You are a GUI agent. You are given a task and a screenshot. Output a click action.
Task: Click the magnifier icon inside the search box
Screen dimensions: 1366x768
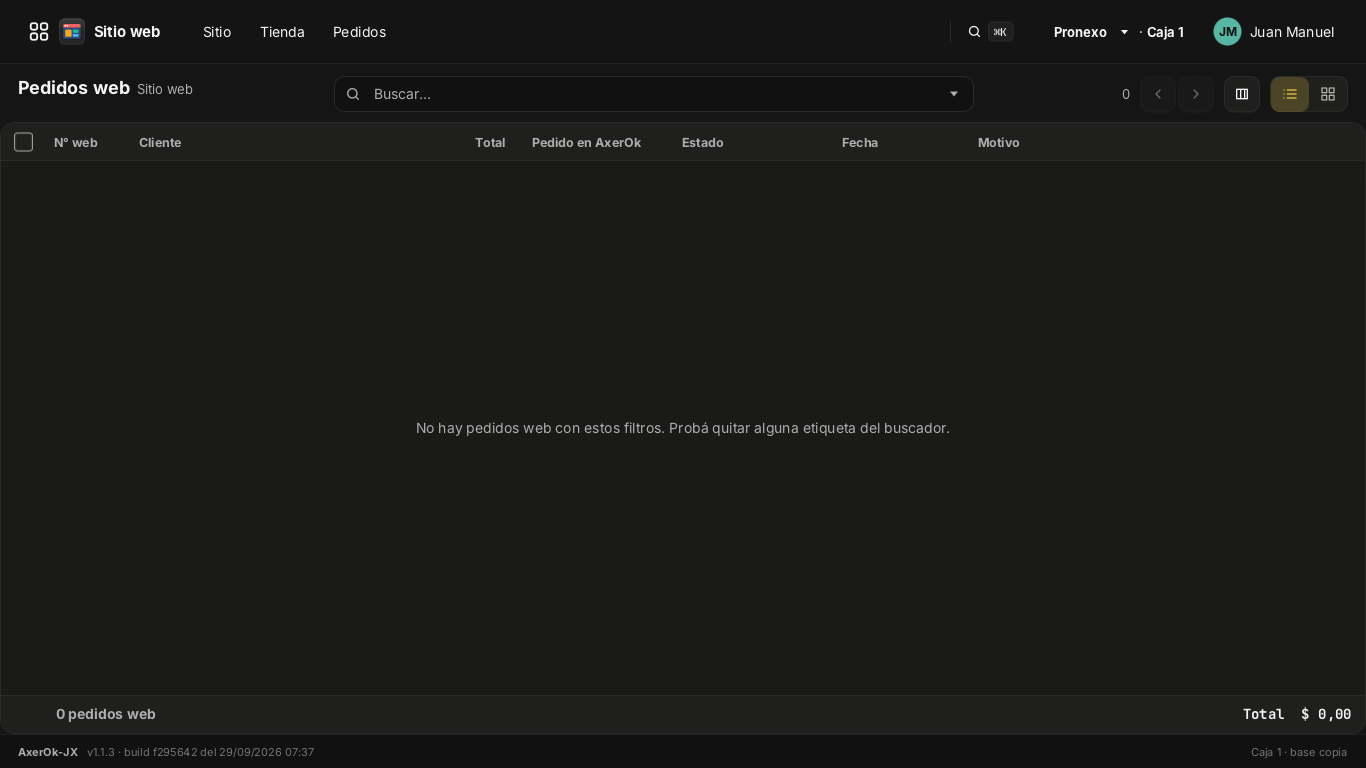(353, 94)
